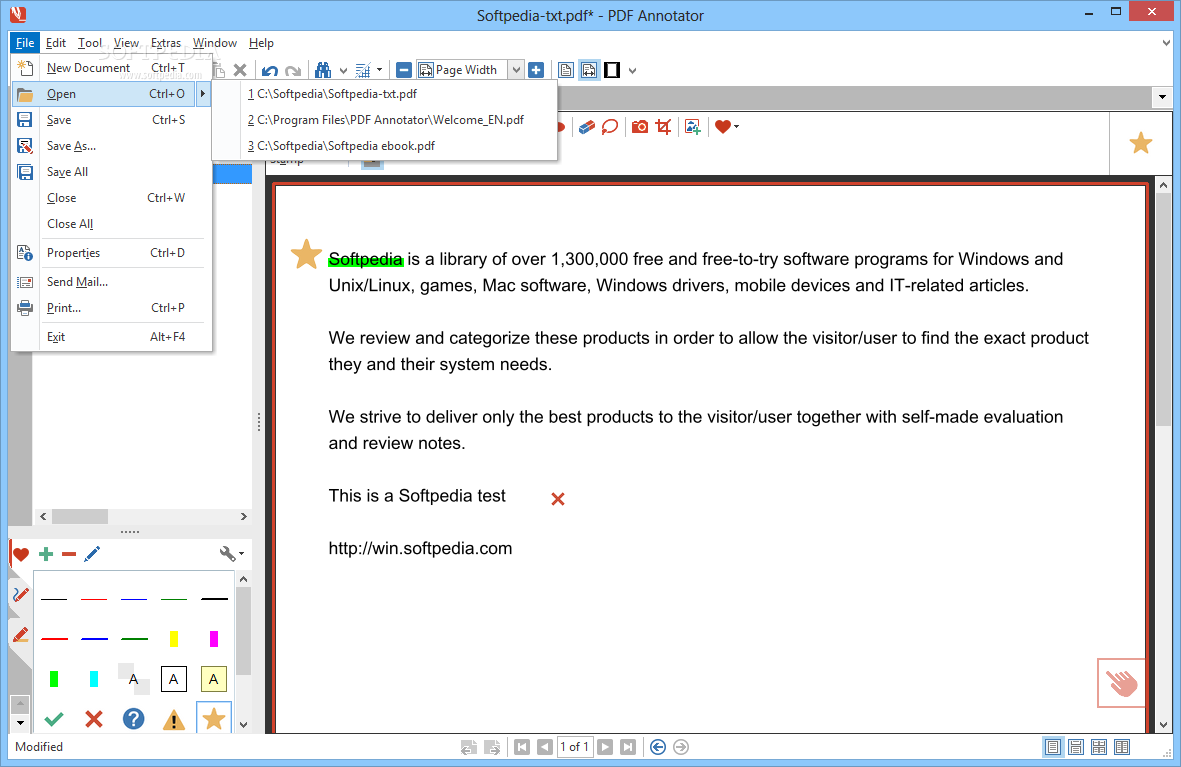Select the blue question mark stamp

point(133,719)
